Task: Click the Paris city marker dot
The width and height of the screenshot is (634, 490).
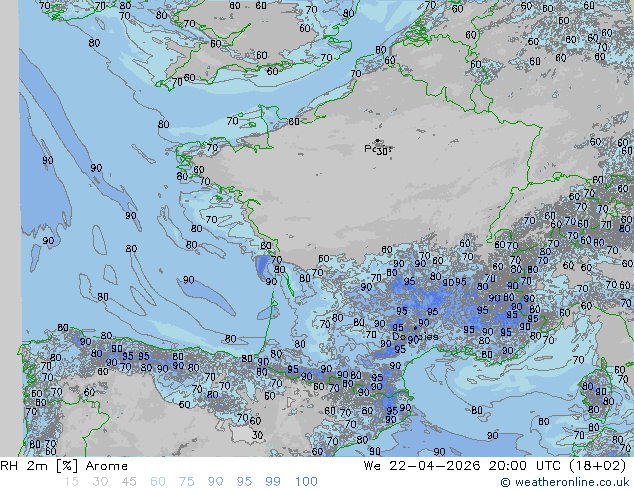Action: pyautogui.click(x=378, y=141)
